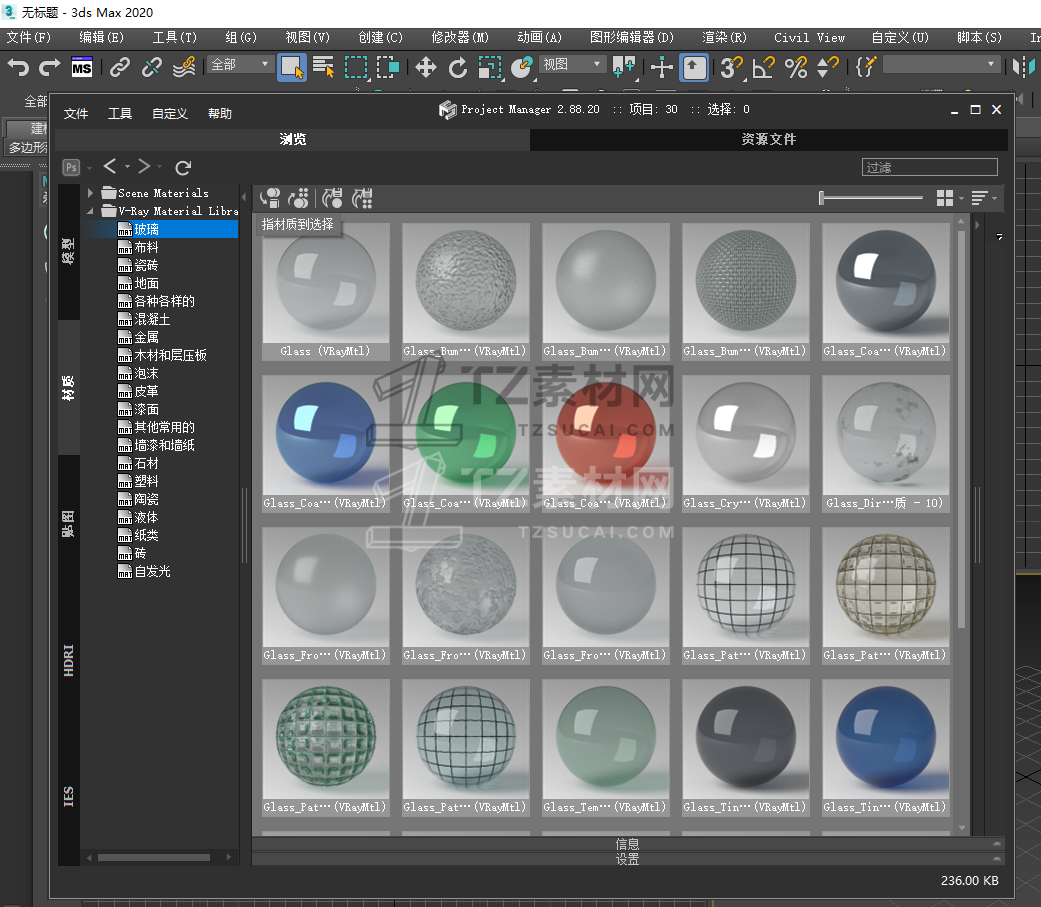Toggle the Percent Snap tool
1041x907 pixels.
(796, 68)
